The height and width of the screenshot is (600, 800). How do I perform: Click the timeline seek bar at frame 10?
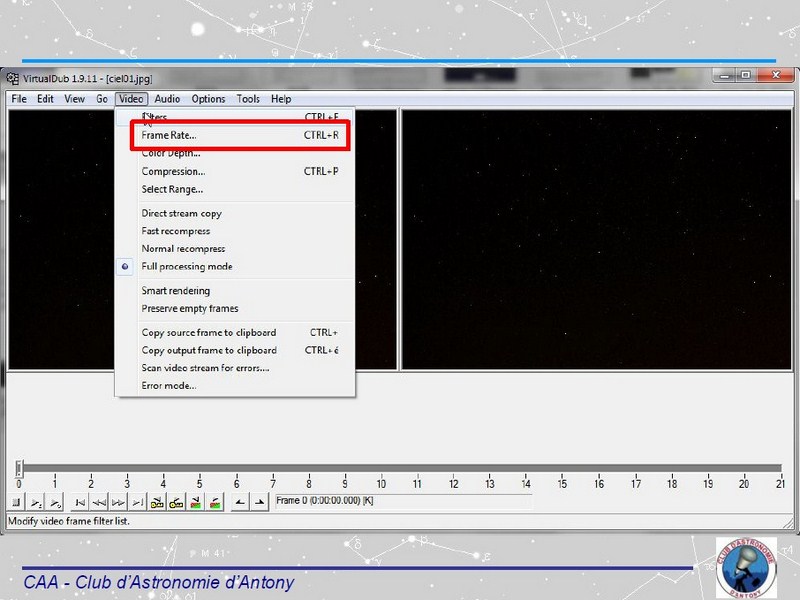[x=381, y=468]
